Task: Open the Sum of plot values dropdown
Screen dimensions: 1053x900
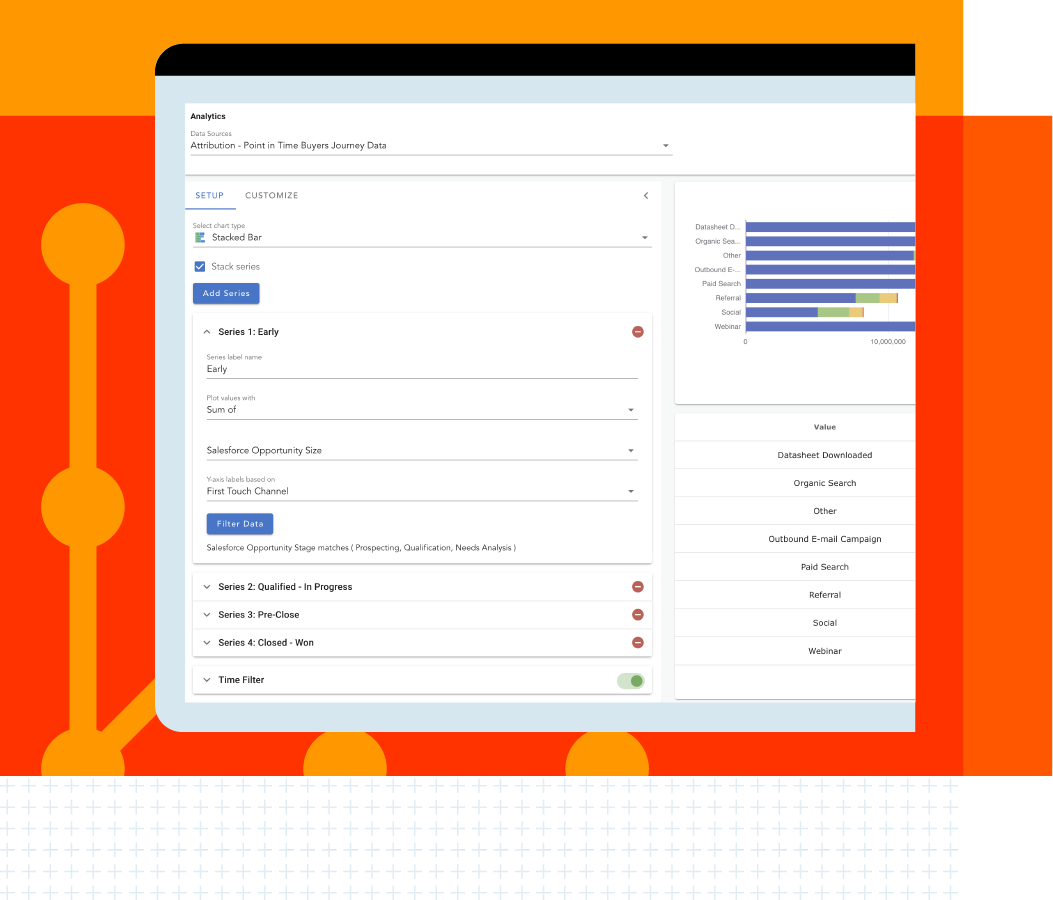Action: [422, 410]
